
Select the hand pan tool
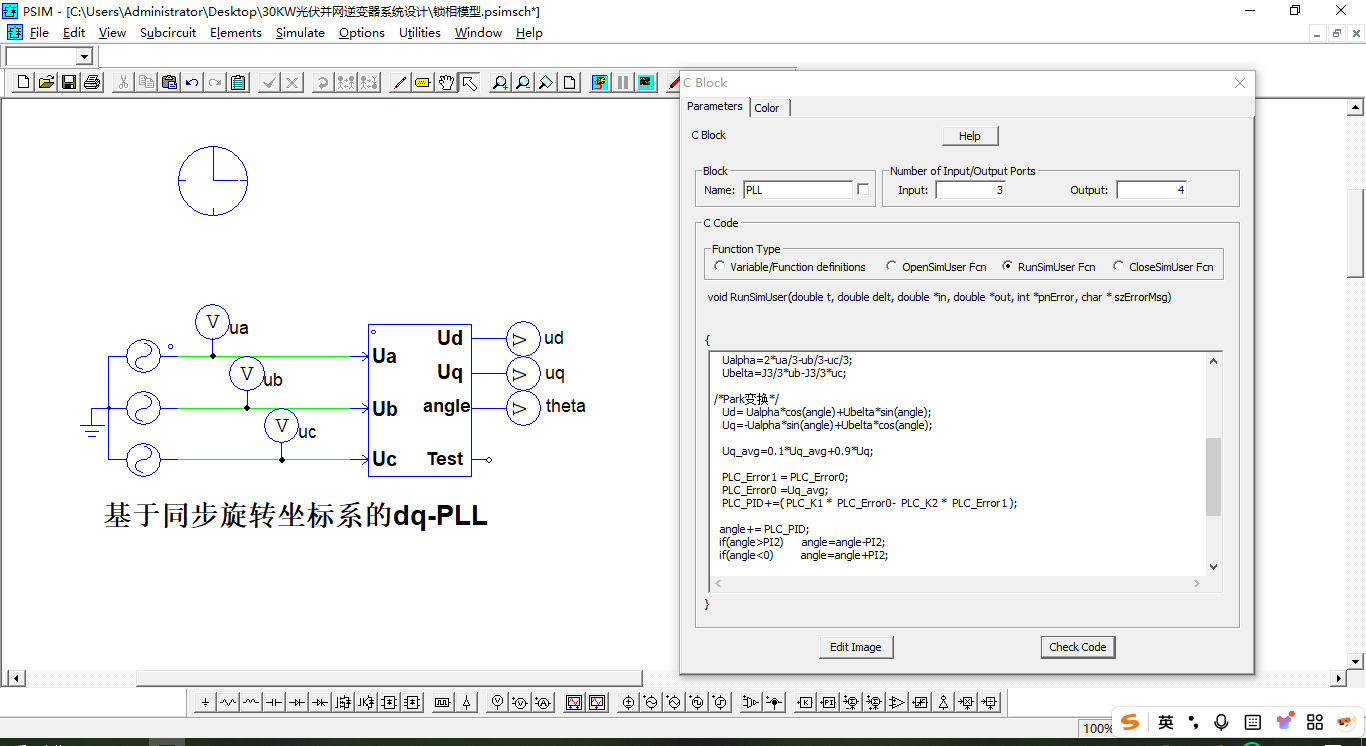tap(446, 83)
